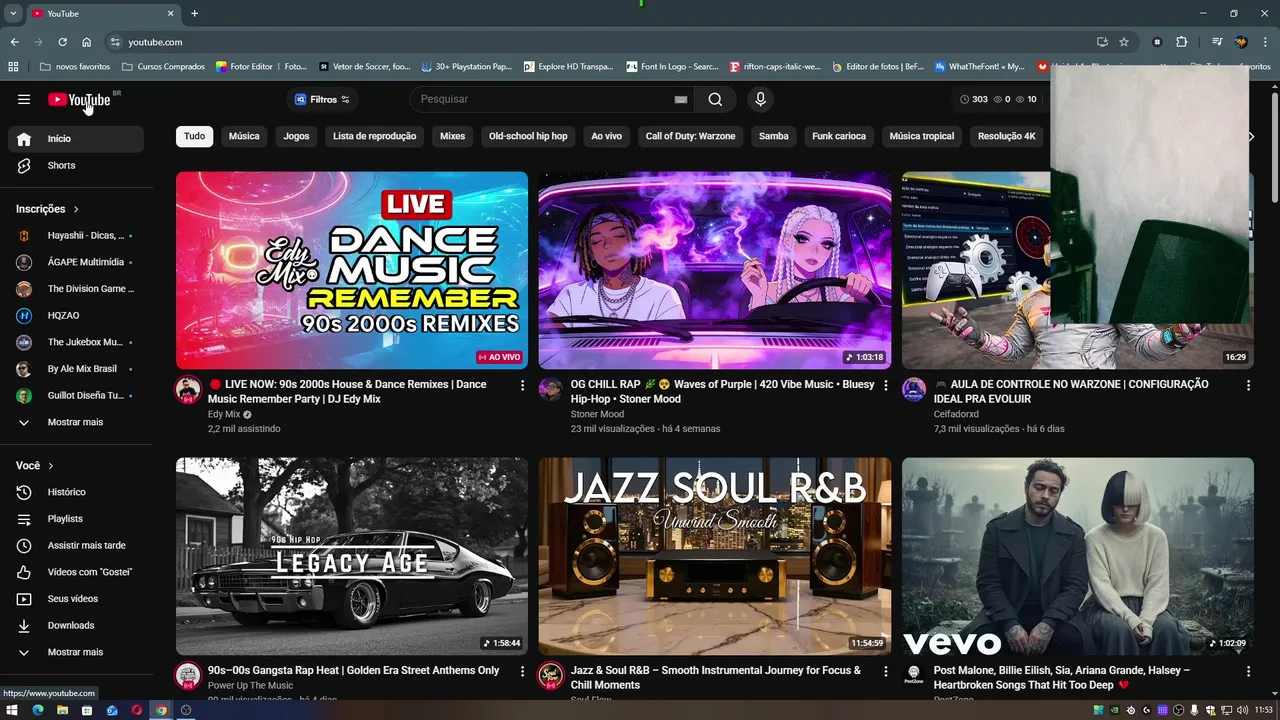
Task: Reload the page with the browser refresh button
Action: click(62, 42)
